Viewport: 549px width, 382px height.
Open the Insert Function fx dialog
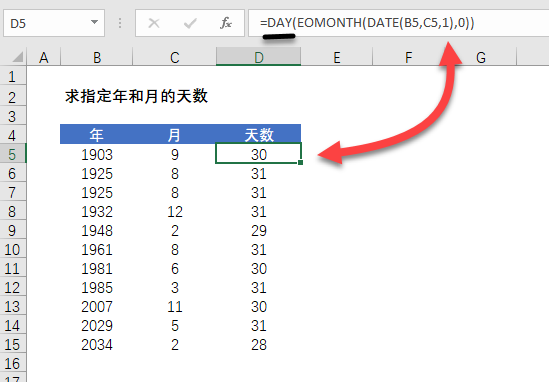225,23
